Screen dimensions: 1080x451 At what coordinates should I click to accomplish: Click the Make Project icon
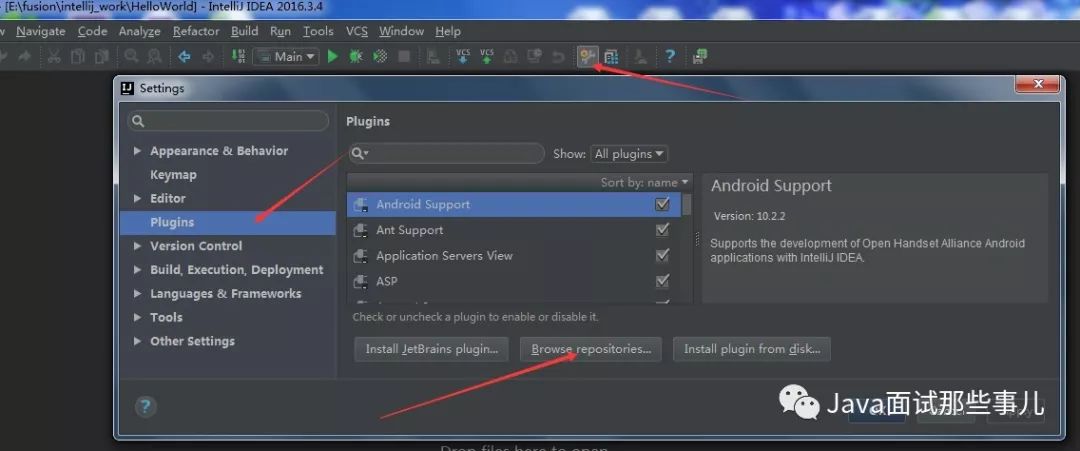point(238,56)
